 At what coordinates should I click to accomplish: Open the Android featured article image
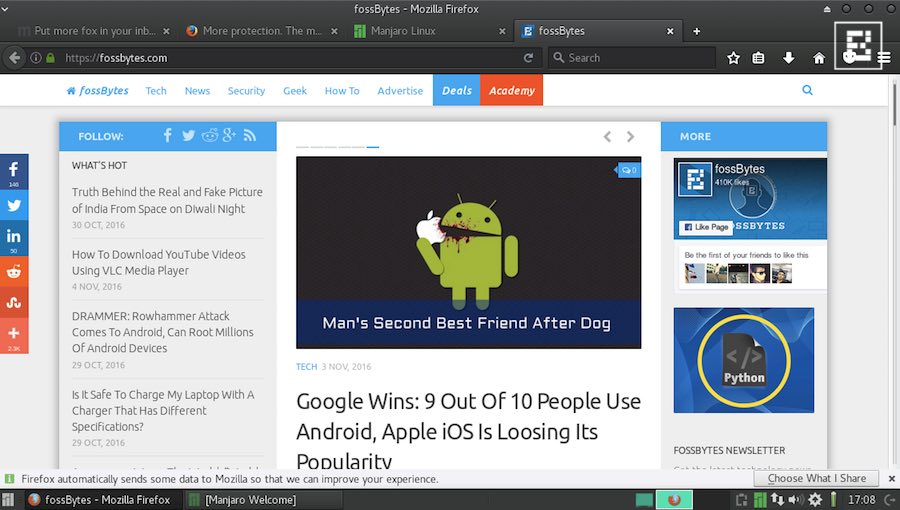pyautogui.click(x=468, y=252)
